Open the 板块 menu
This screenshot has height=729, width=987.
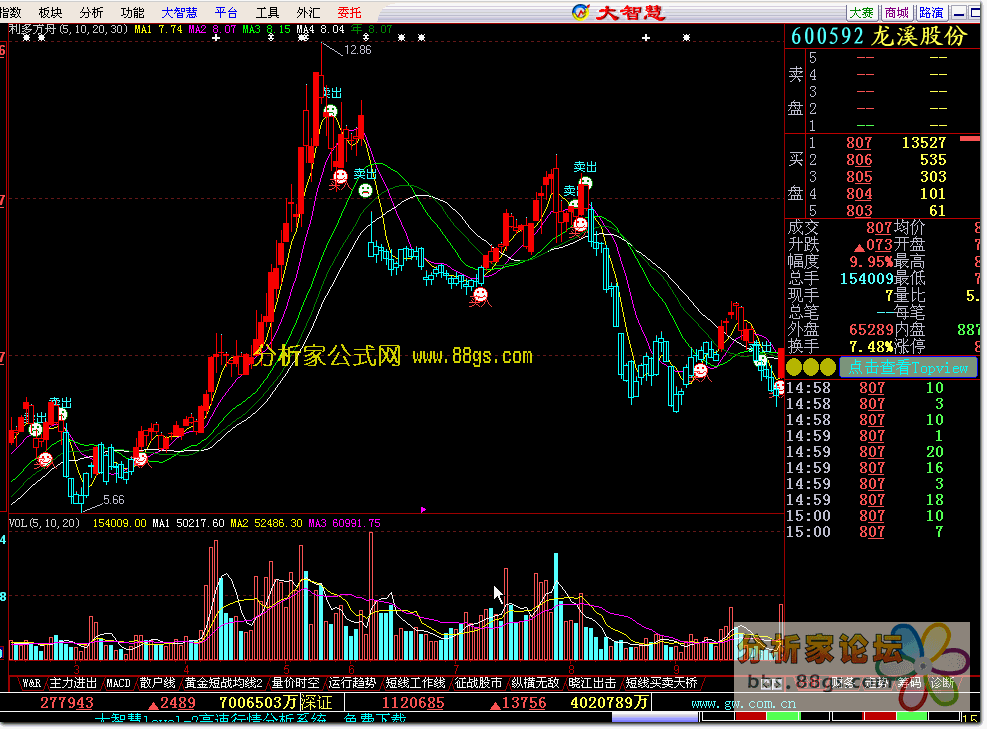pyautogui.click(x=50, y=13)
